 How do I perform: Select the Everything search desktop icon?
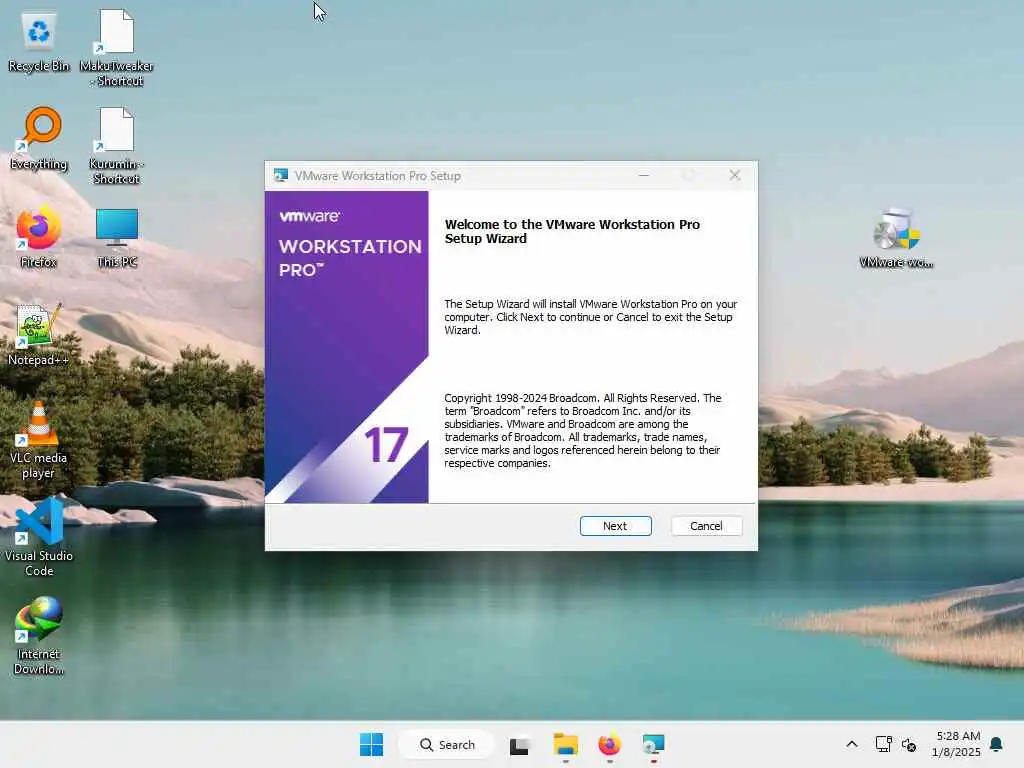39,139
